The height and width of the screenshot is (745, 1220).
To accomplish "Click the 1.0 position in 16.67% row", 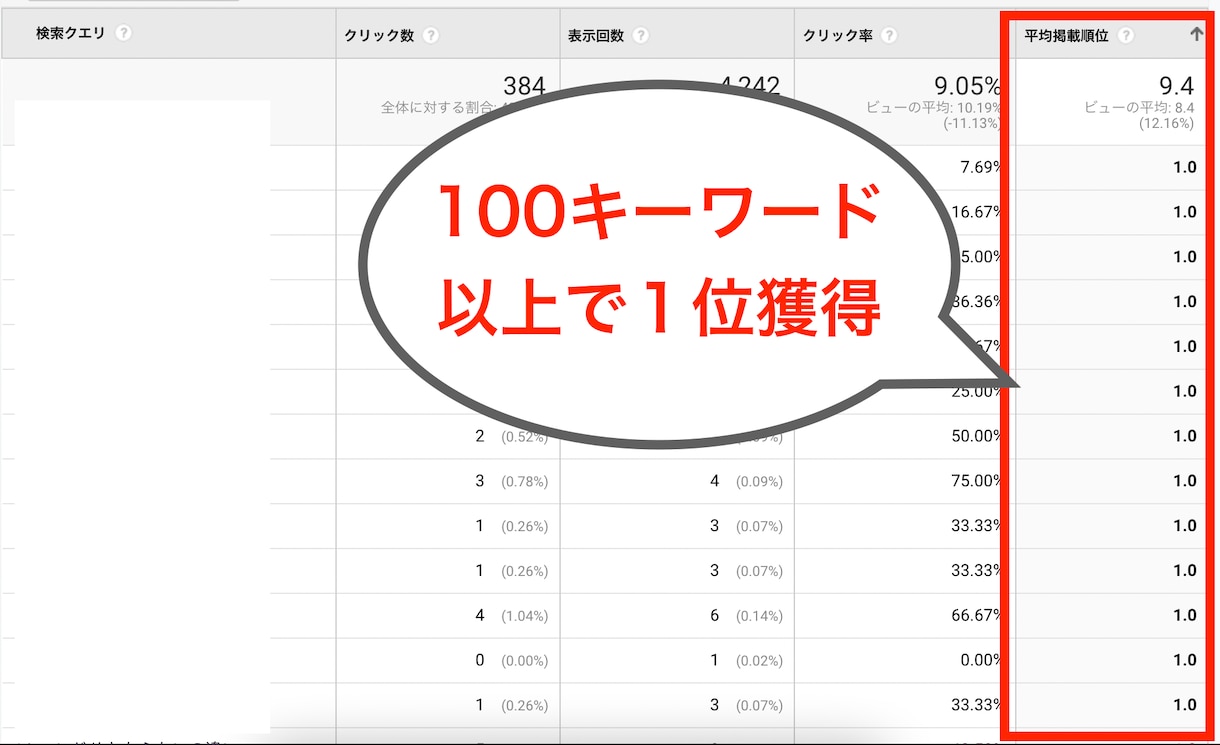I will [1185, 212].
